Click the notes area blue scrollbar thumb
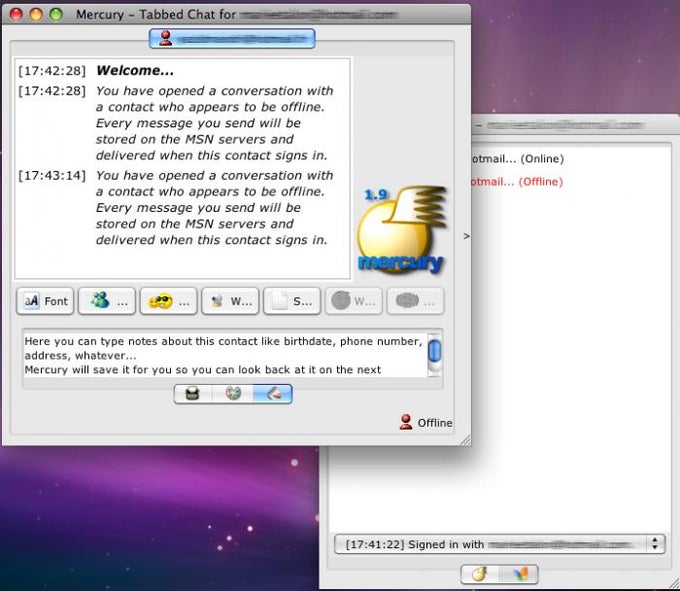Image resolution: width=680 pixels, height=591 pixels. (435, 351)
